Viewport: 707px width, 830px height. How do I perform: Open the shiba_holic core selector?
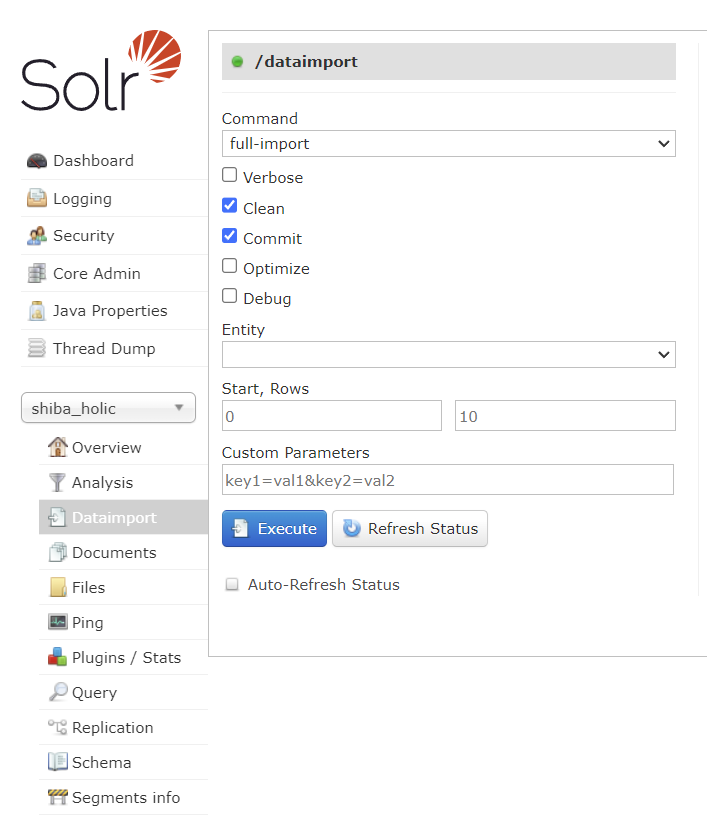(108, 408)
